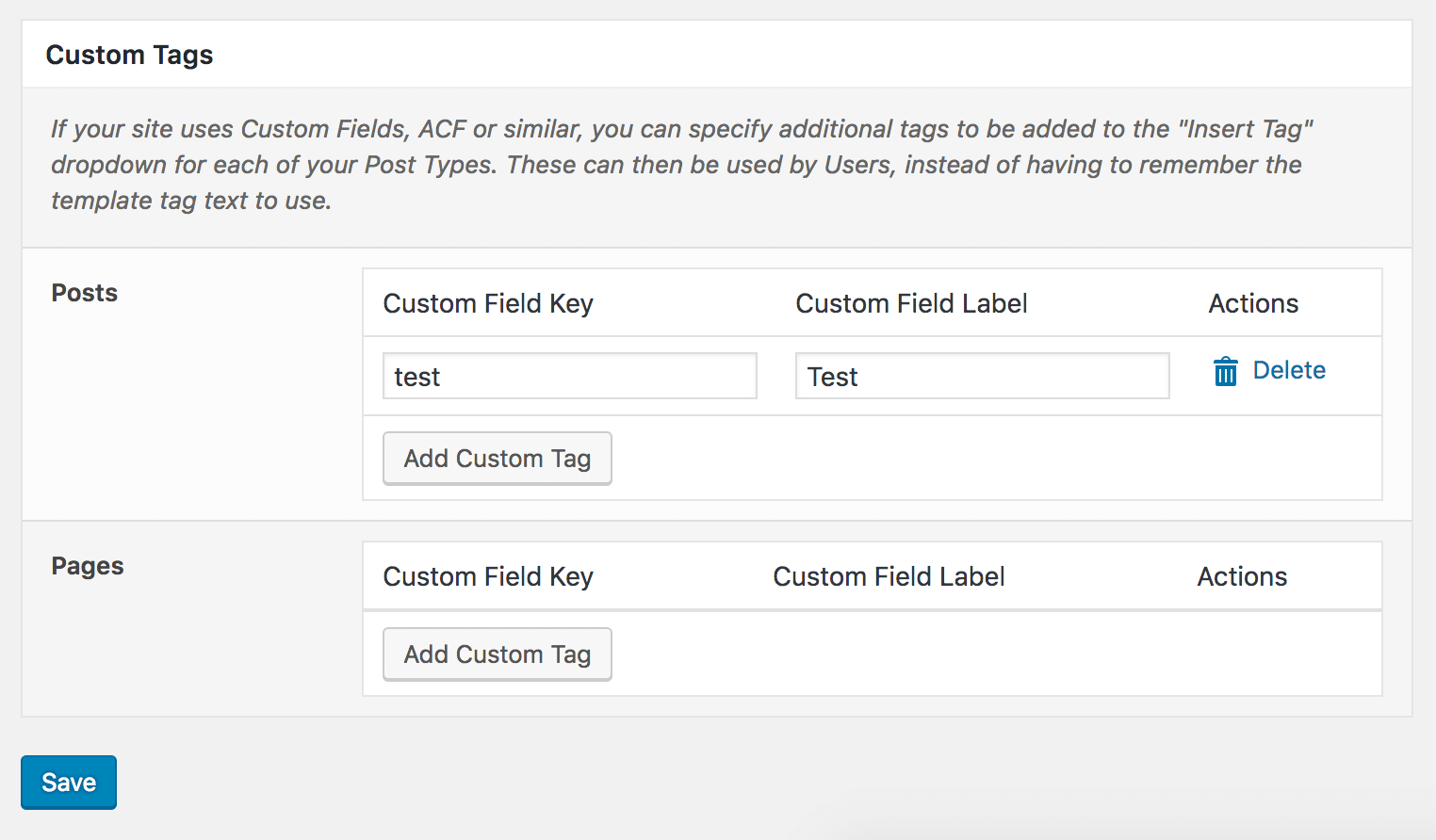Select the Custom Field Key input containing 'test'
The height and width of the screenshot is (840, 1436).
[x=569, y=376]
